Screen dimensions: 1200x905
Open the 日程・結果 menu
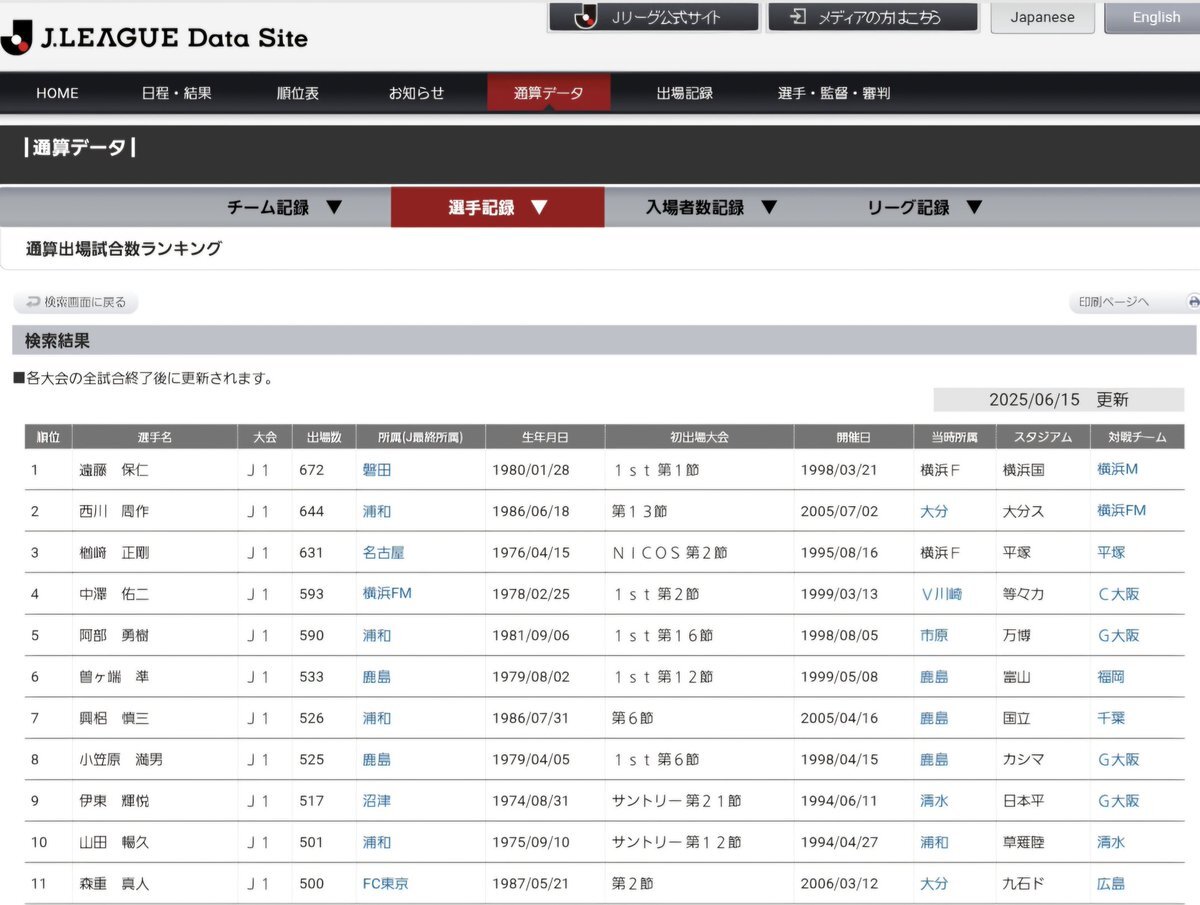click(x=176, y=93)
